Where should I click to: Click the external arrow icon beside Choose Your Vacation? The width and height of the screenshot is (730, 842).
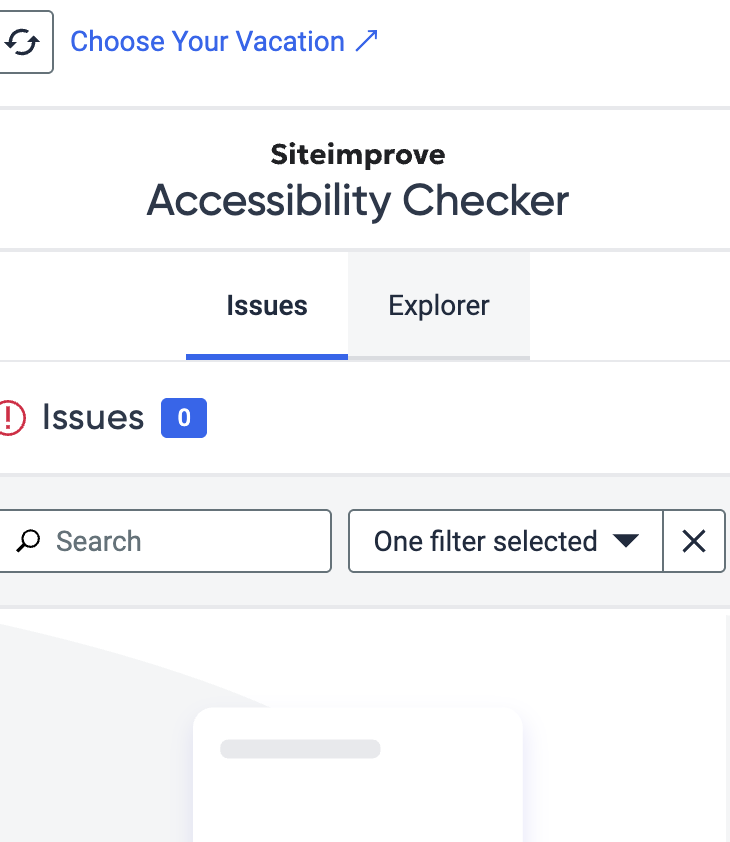[x=367, y=41]
